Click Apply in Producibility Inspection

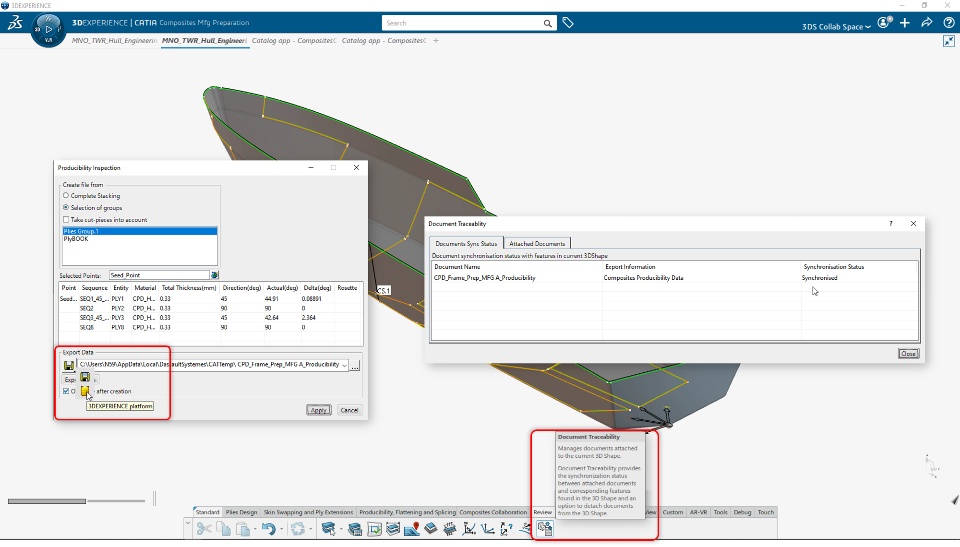point(318,410)
